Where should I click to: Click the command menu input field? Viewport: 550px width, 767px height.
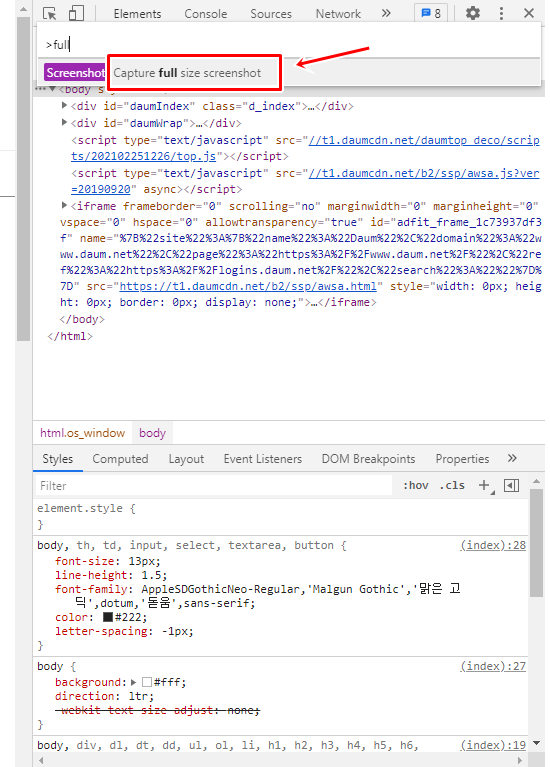[x=290, y=45]
